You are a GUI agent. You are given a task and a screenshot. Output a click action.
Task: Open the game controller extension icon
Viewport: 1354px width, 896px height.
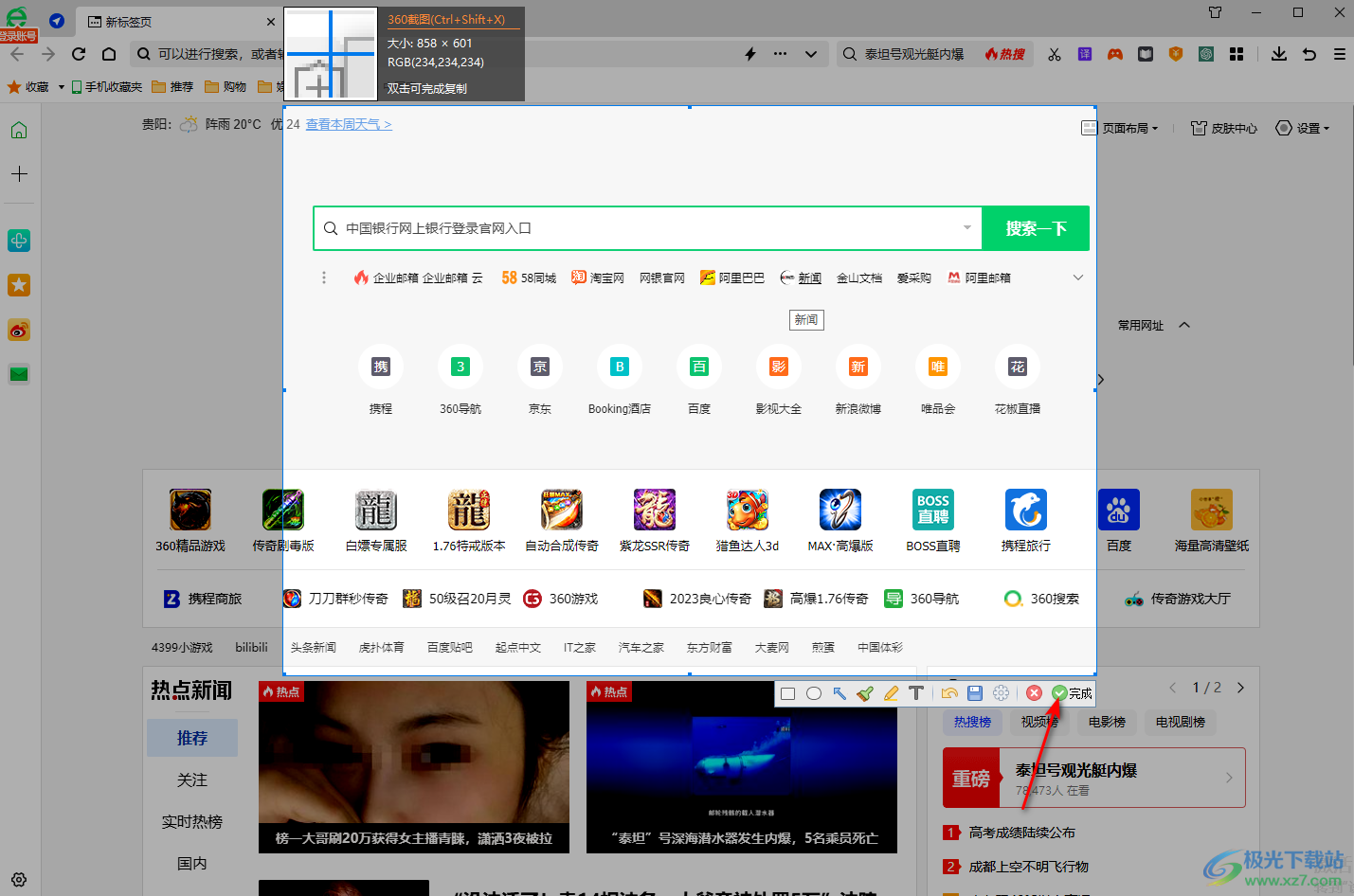(x=1115, y=54)
